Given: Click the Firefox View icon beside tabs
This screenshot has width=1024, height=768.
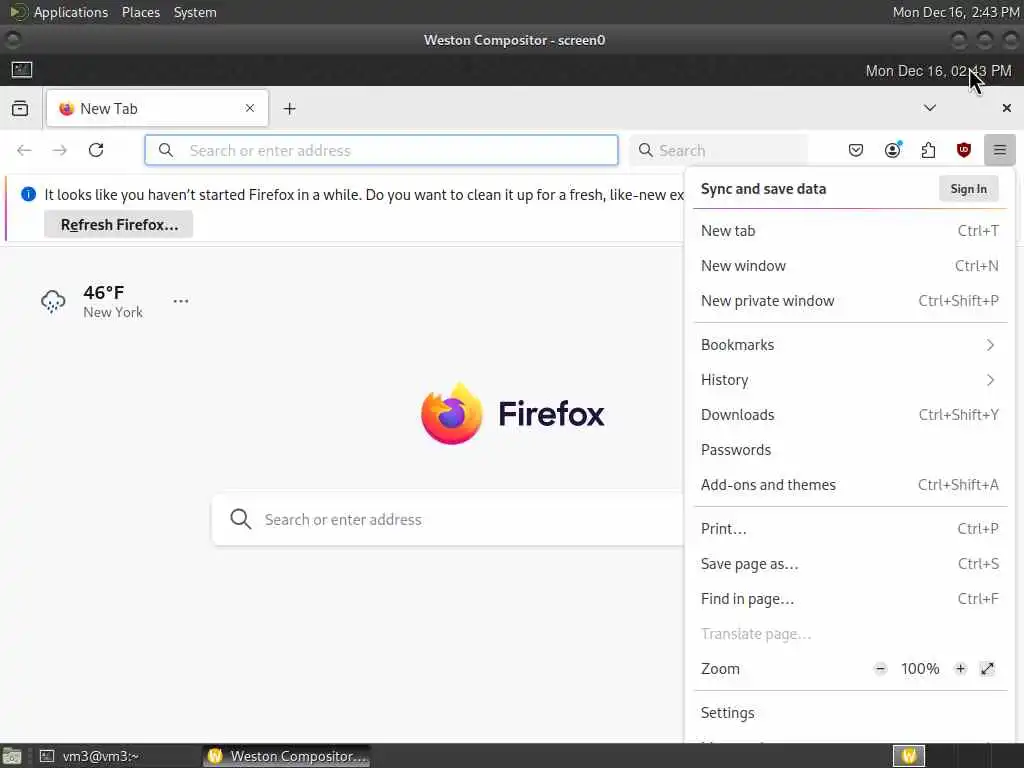Looking at the screenshot, I should (x=20, y=108).
